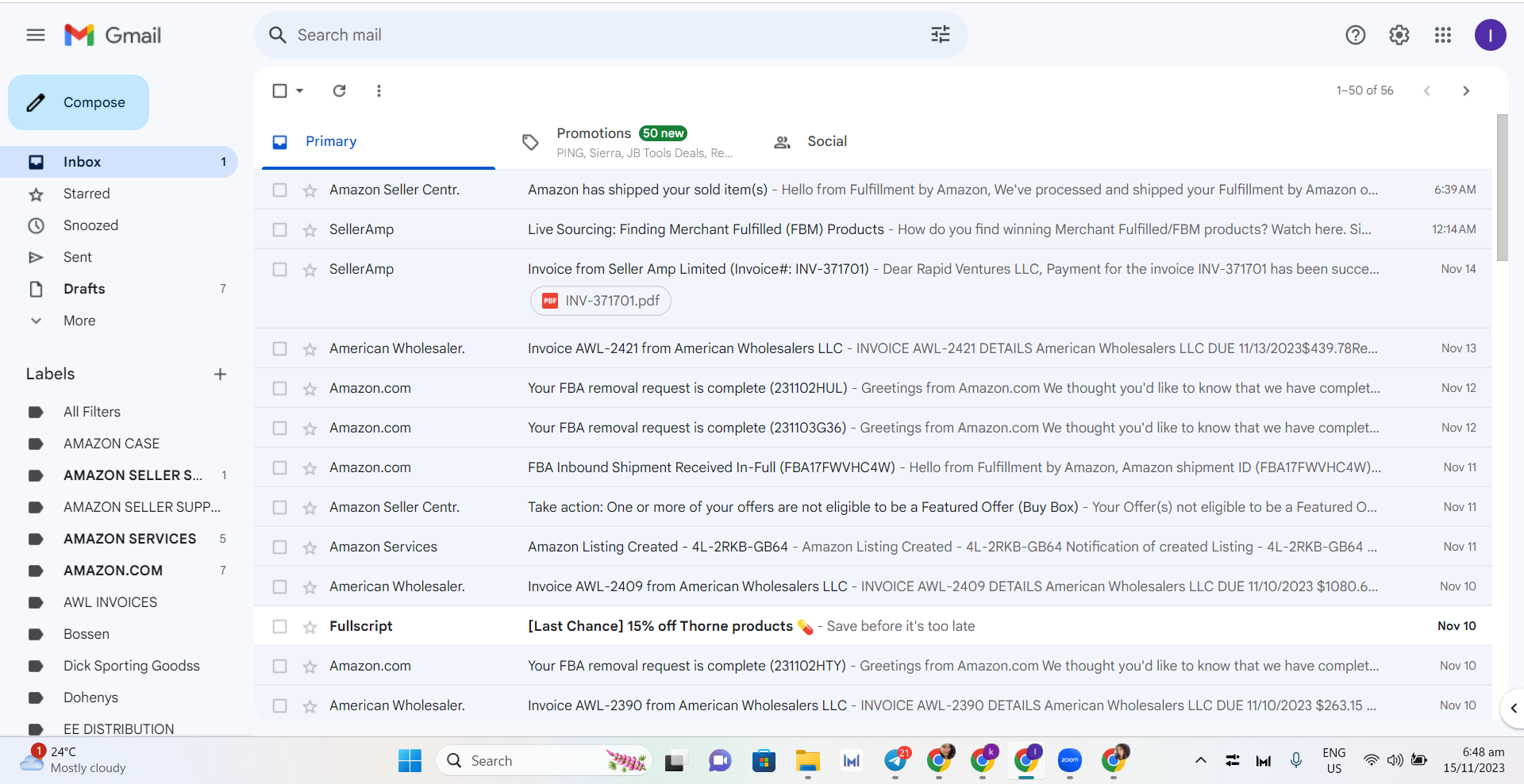
Task: Open the toolbar's three-dot More menu
Action: pyautogui.click(x=379, y=90)
